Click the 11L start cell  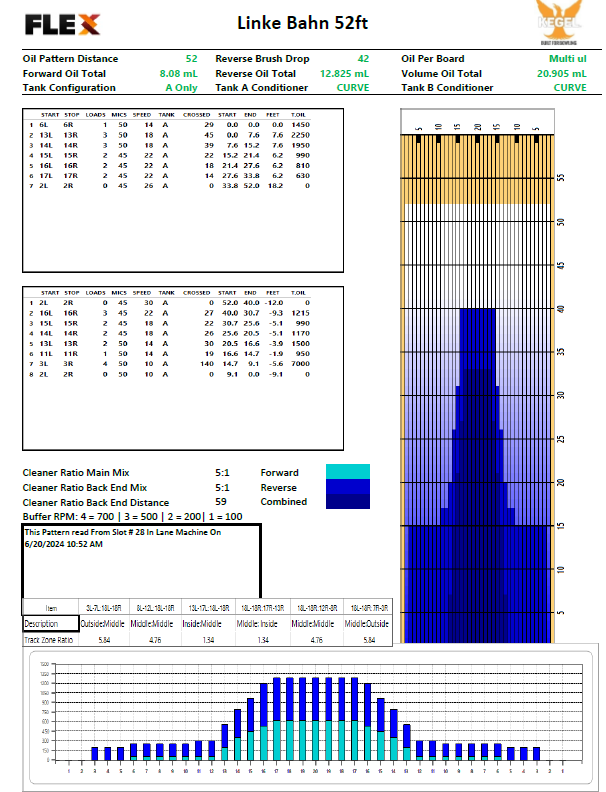point(45,354)
